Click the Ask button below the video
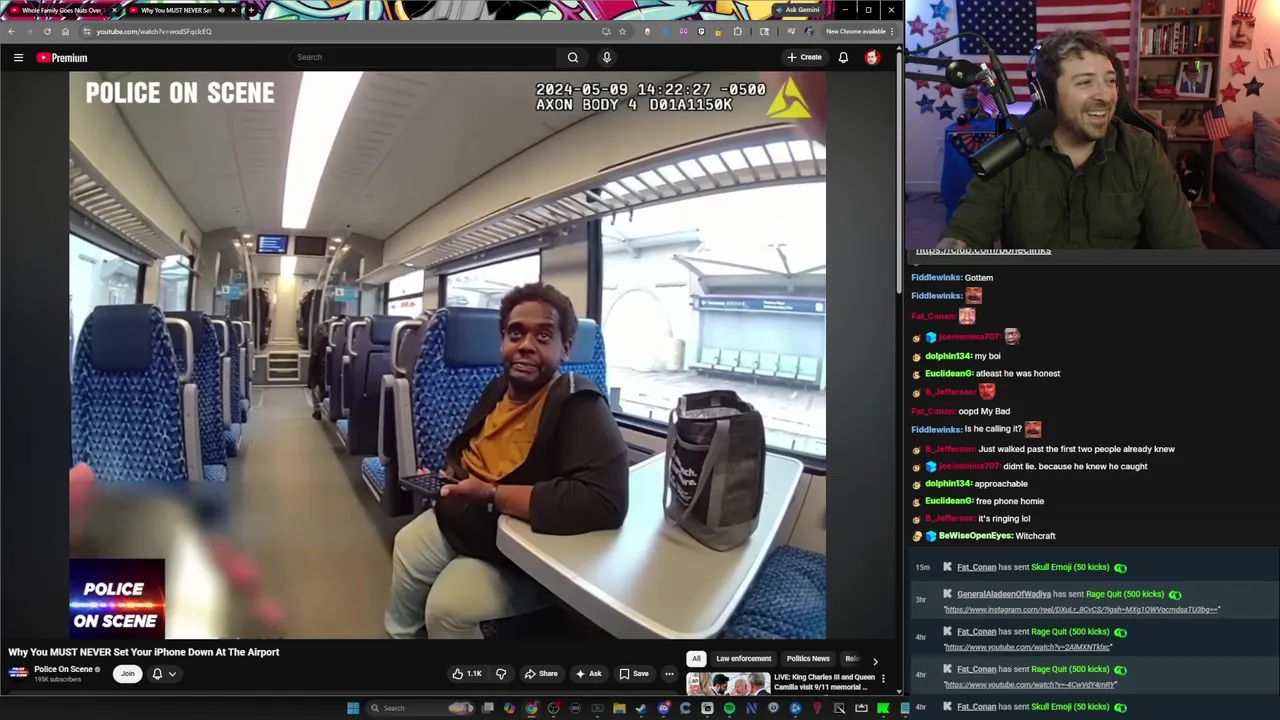The height and width of the screenshot is (720, 1280). (x=588, y=674)
